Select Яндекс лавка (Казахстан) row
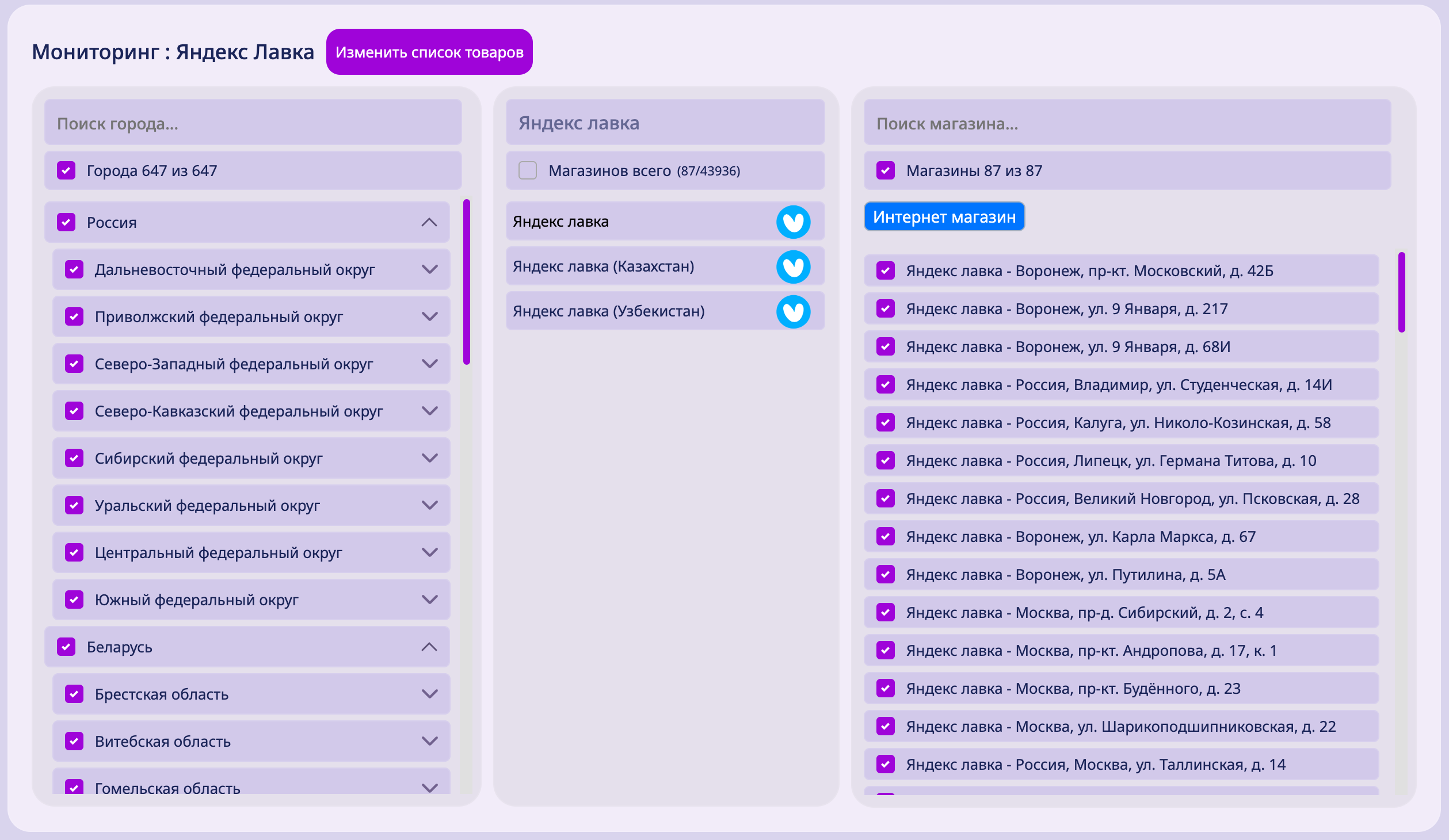1449x840 pixels. click(665, 266)
